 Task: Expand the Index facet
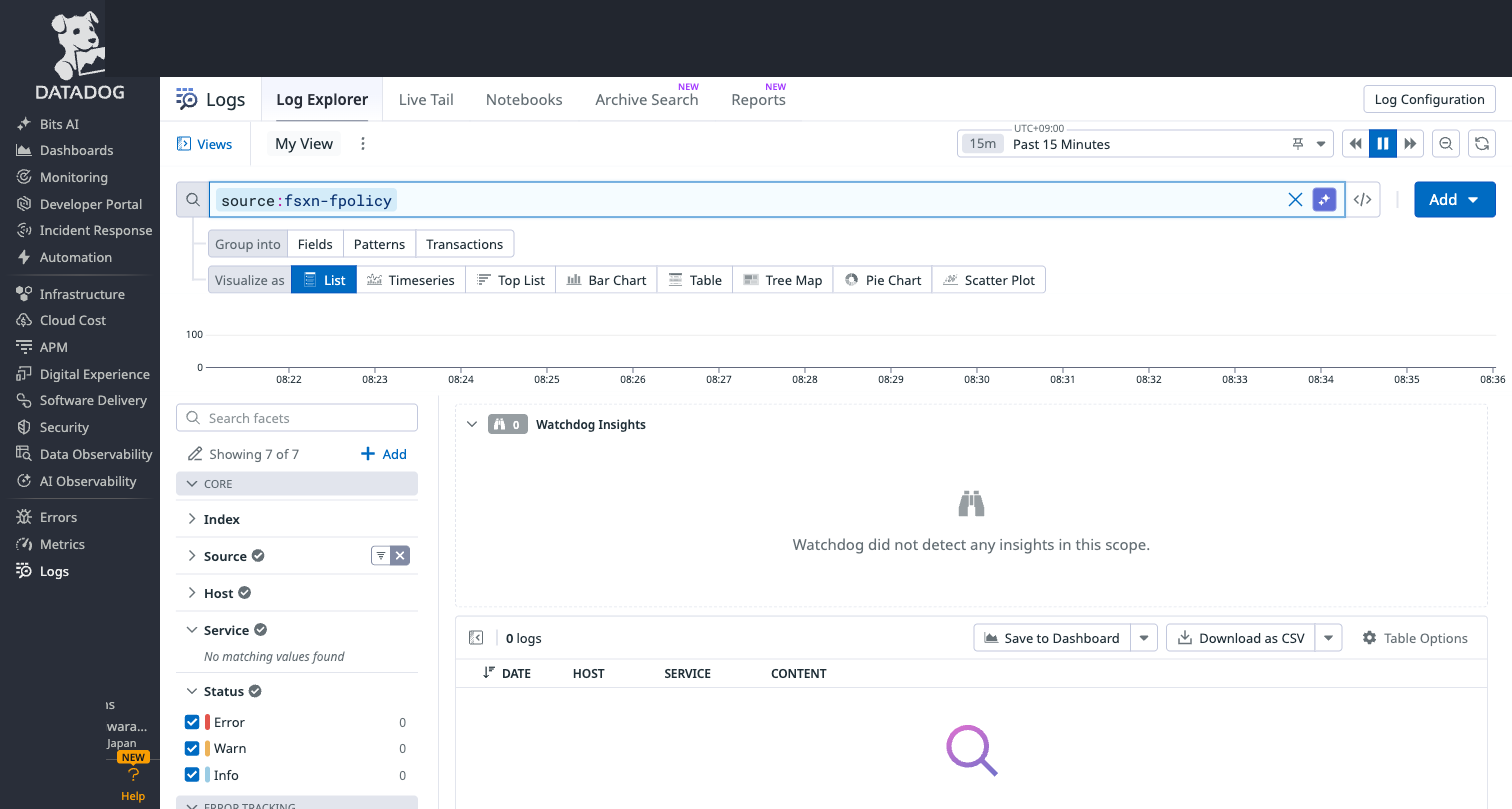coord(192,519)
